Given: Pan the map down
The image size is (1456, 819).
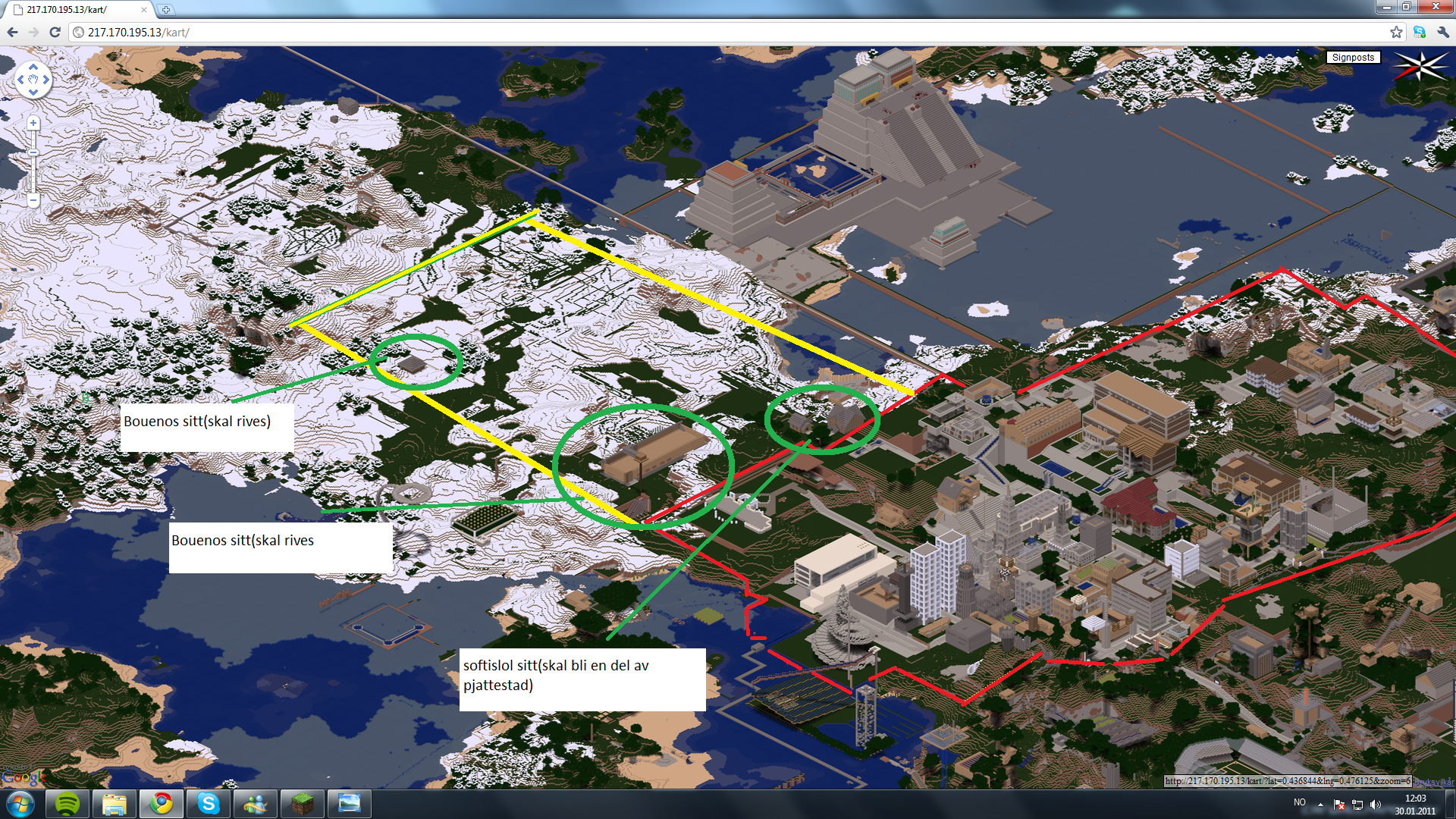Looking at the screenshot, I should click(x=33, y=93).
